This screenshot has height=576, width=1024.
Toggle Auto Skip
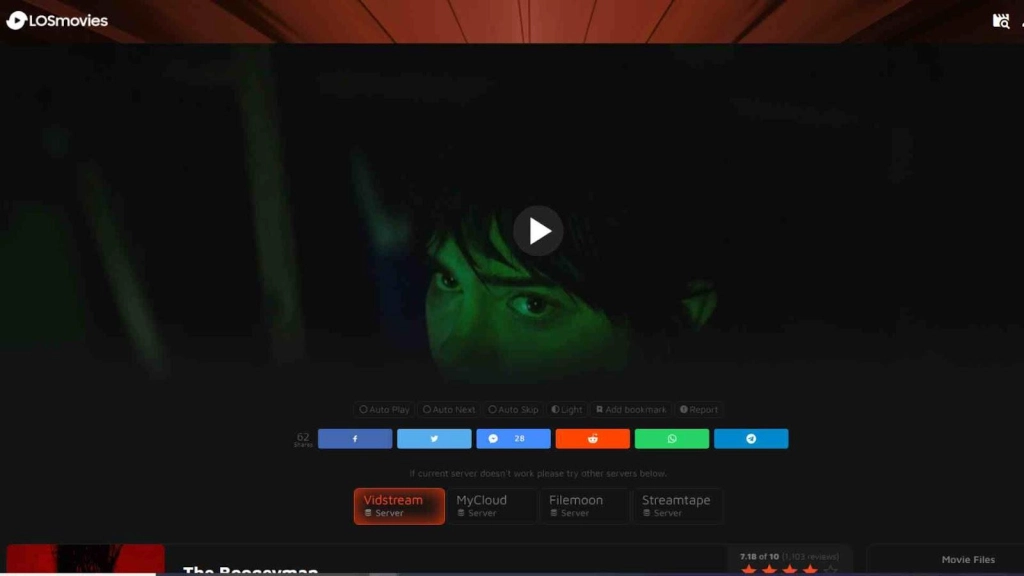pos(512,409)
